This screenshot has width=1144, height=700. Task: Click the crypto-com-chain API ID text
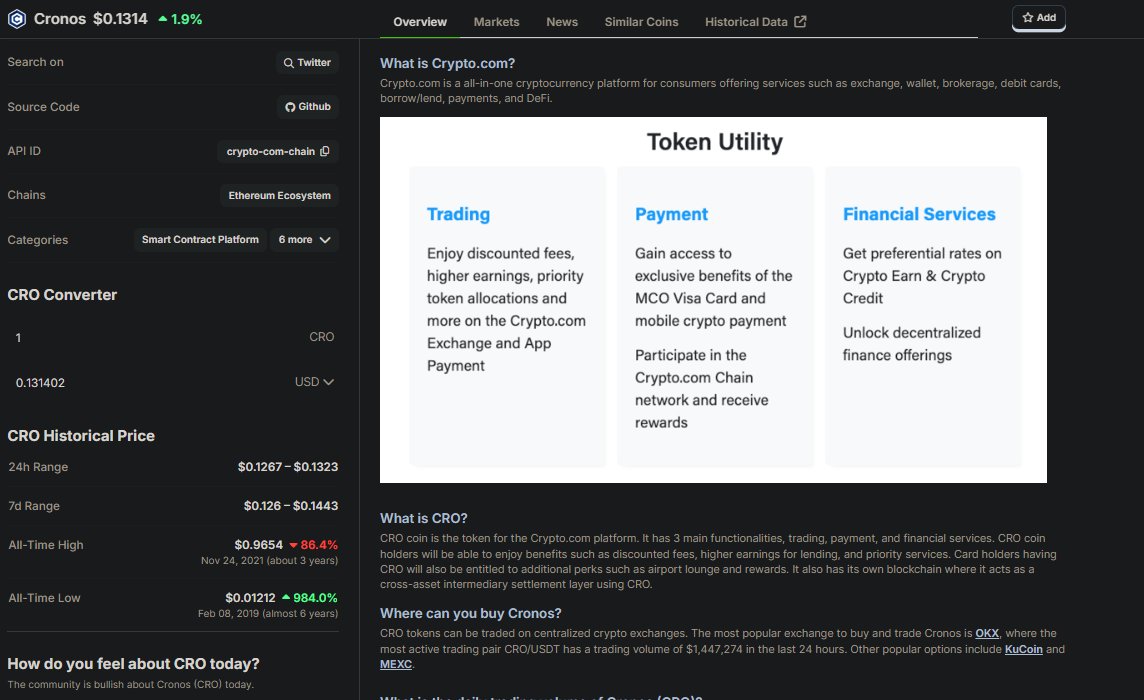pos(271,151)
